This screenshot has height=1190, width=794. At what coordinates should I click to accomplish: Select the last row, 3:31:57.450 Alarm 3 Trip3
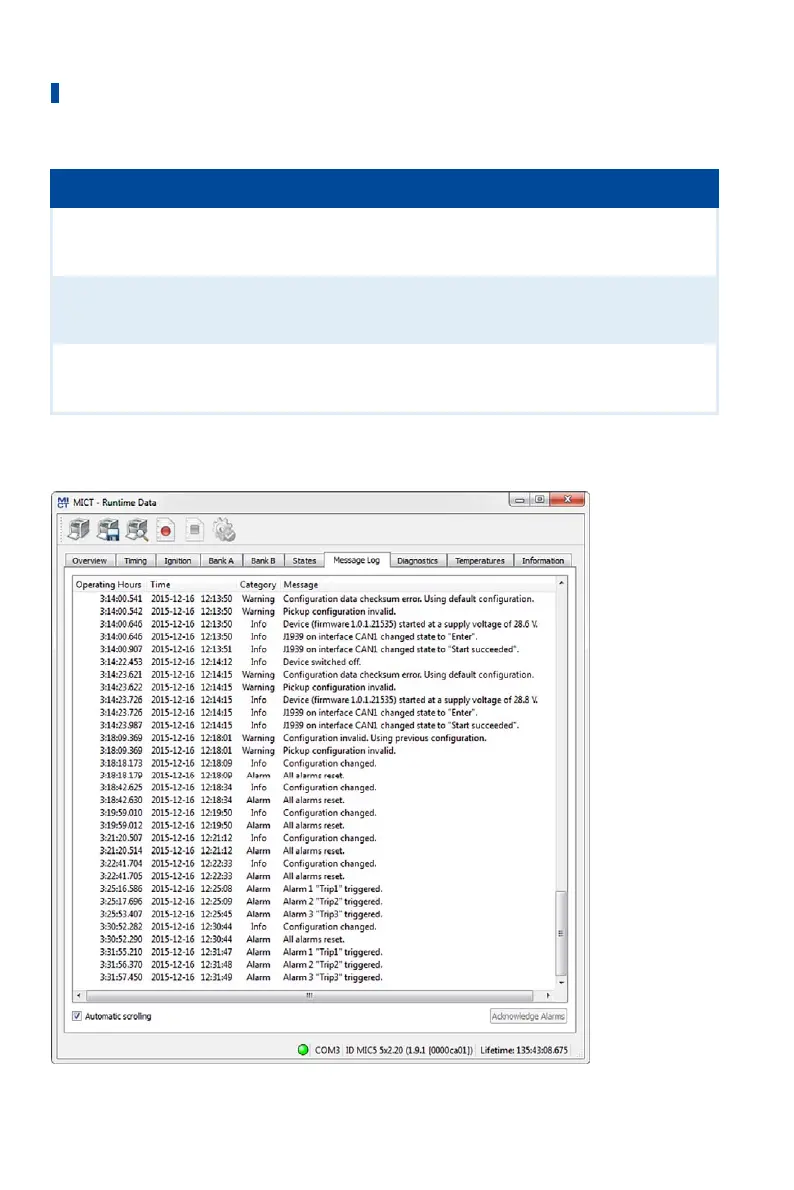(x=314, y=978)
